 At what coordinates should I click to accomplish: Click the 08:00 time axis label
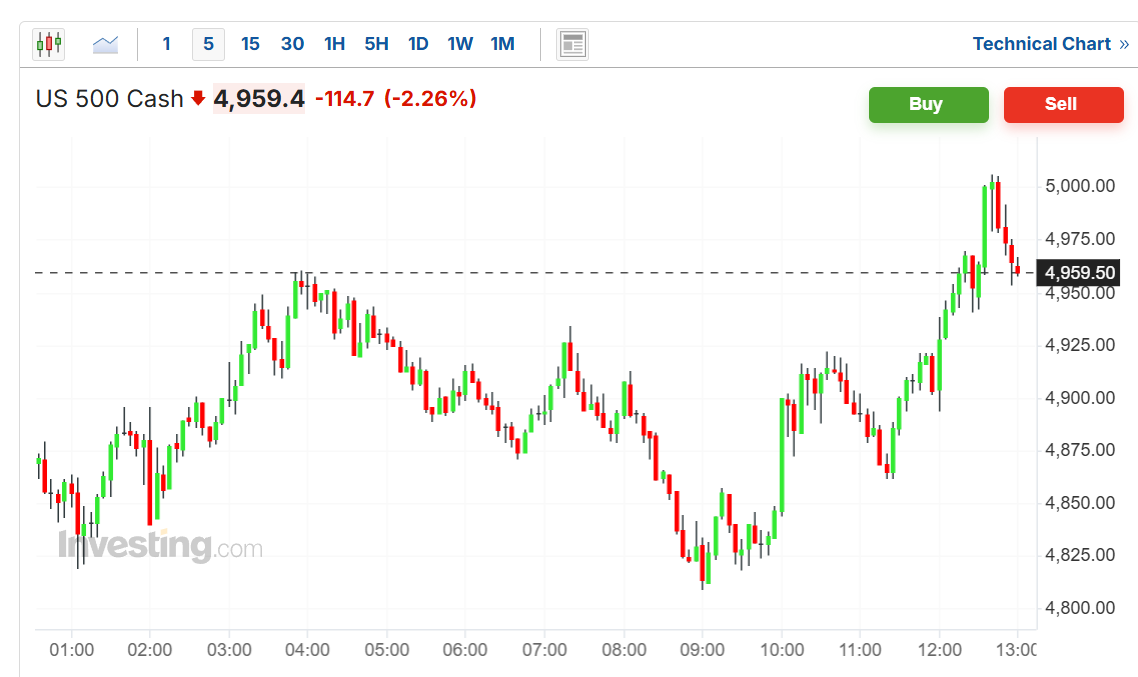(623, 650)
